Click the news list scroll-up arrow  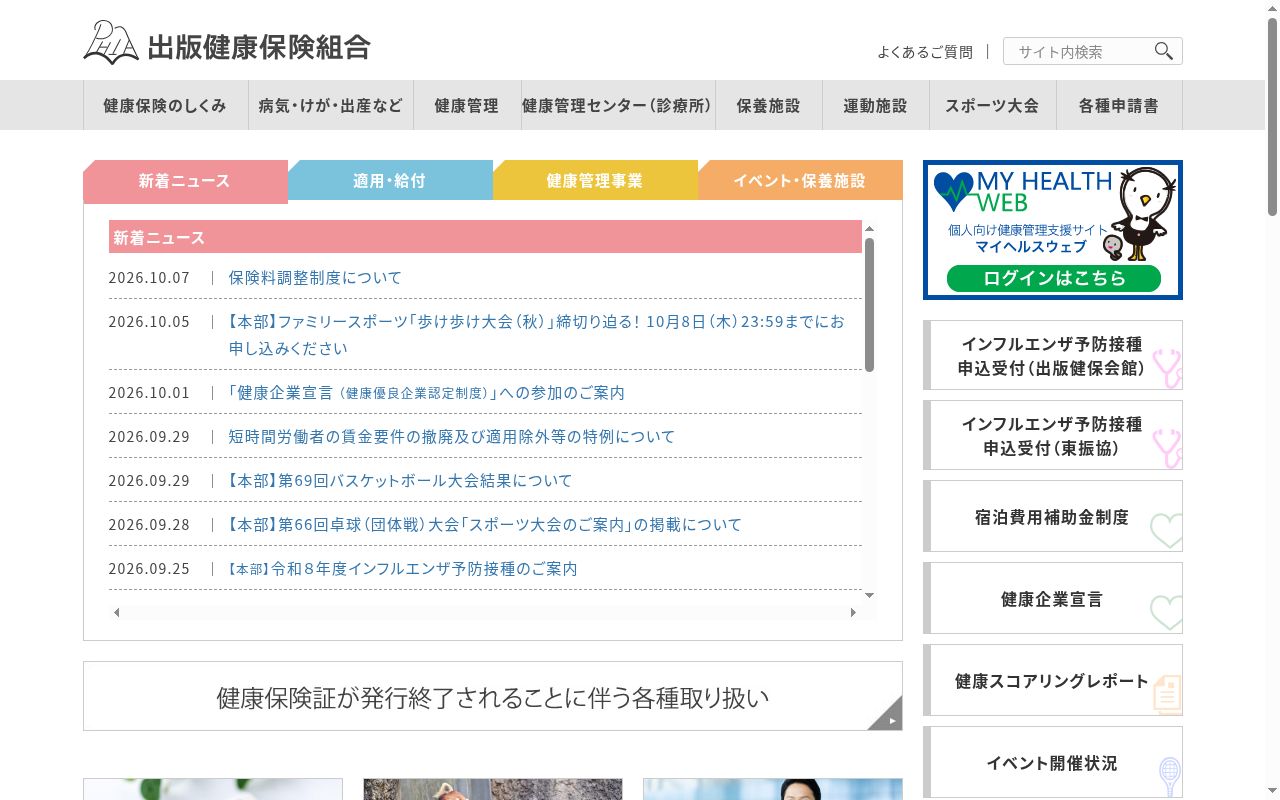tap(869, 229)
